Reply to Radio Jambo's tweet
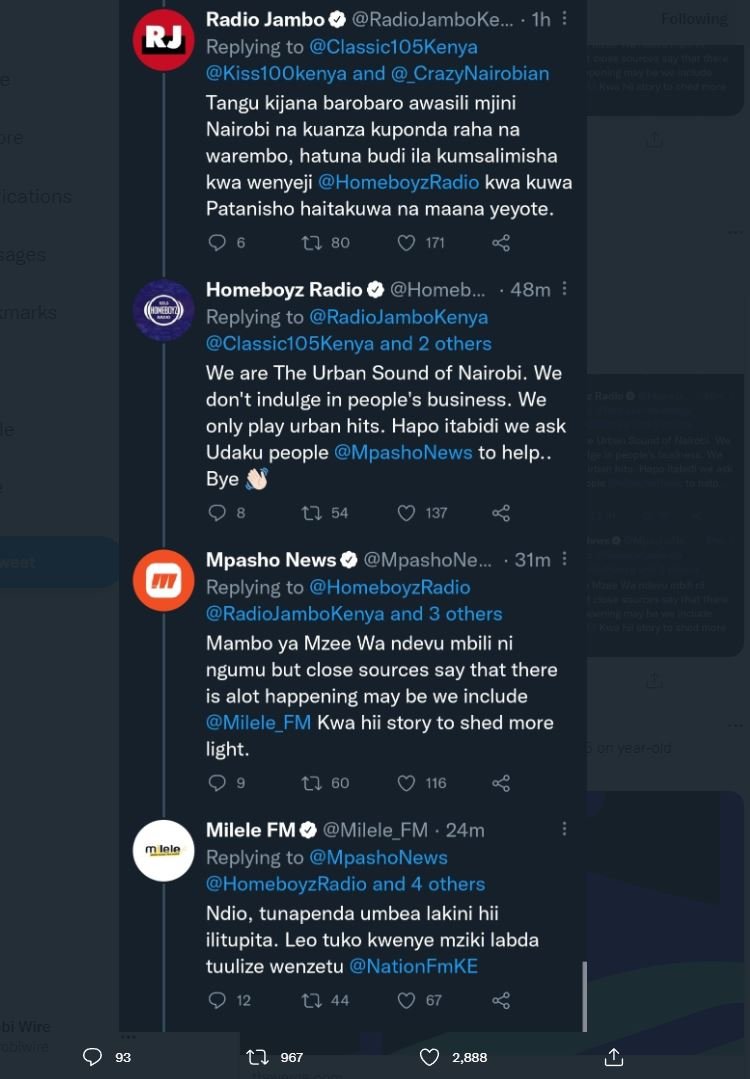Screen dimensions: 750x1079 click(217, 242)
